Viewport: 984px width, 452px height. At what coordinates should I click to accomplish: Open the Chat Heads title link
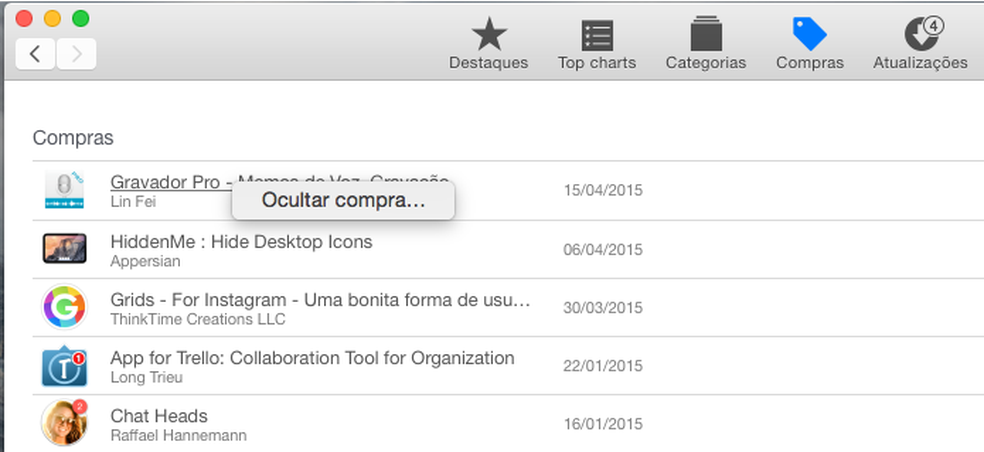(x=159, y=416)
